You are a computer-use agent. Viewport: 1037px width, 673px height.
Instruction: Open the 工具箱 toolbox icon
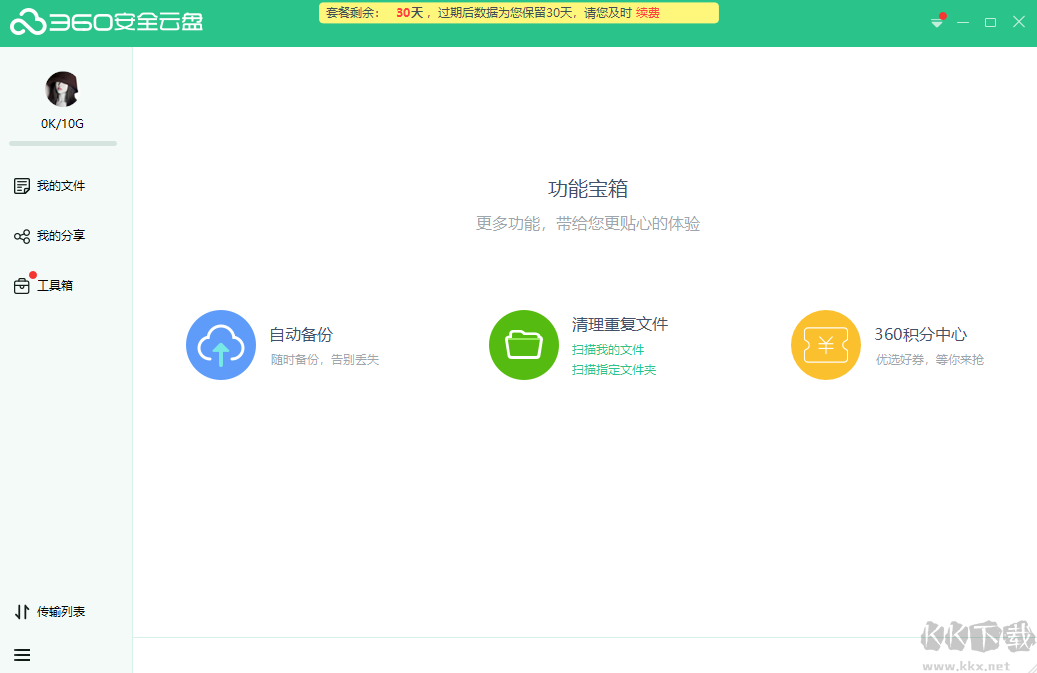pyautogui.click(x=22, y=285)
